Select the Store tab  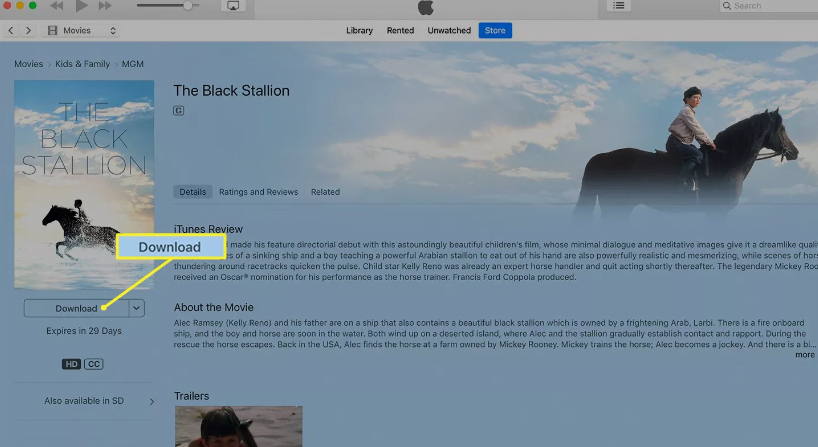[x=495, y=31]
